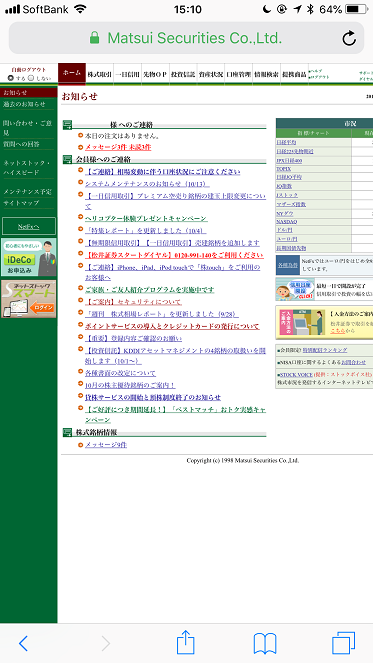Open the ネットストック・スマート login banner
This screenshot has height=663, width=373.
tap(29, 299)
